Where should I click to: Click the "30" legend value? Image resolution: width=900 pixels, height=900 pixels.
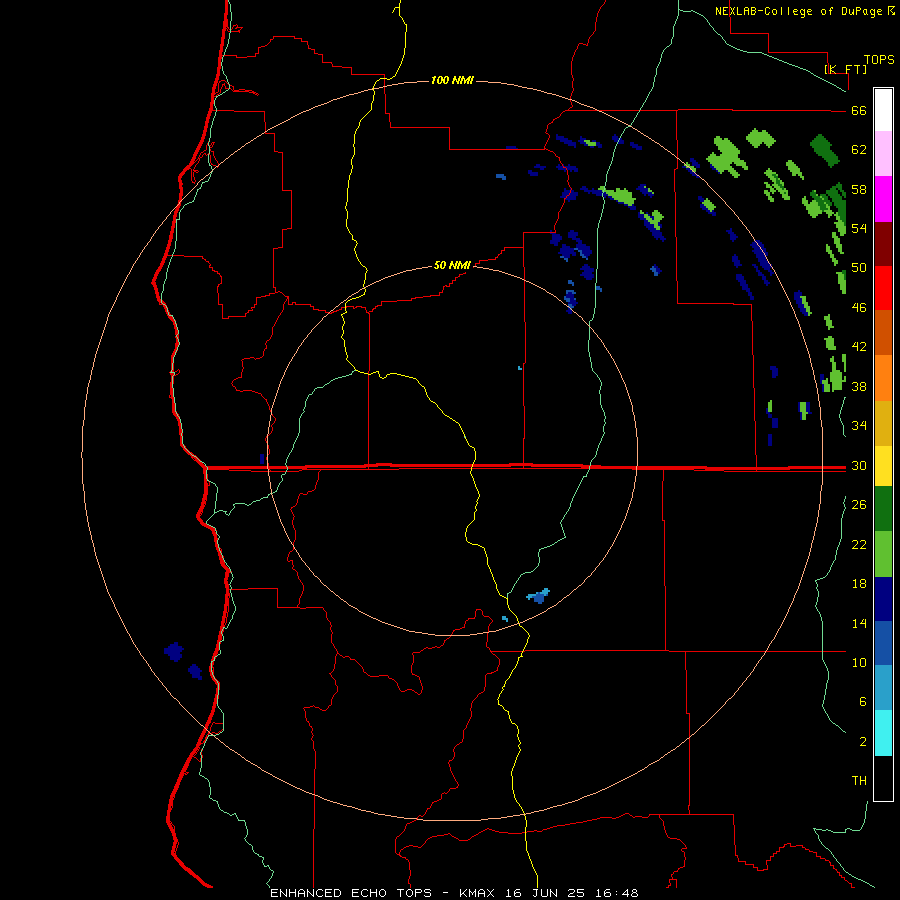(859, 465)
